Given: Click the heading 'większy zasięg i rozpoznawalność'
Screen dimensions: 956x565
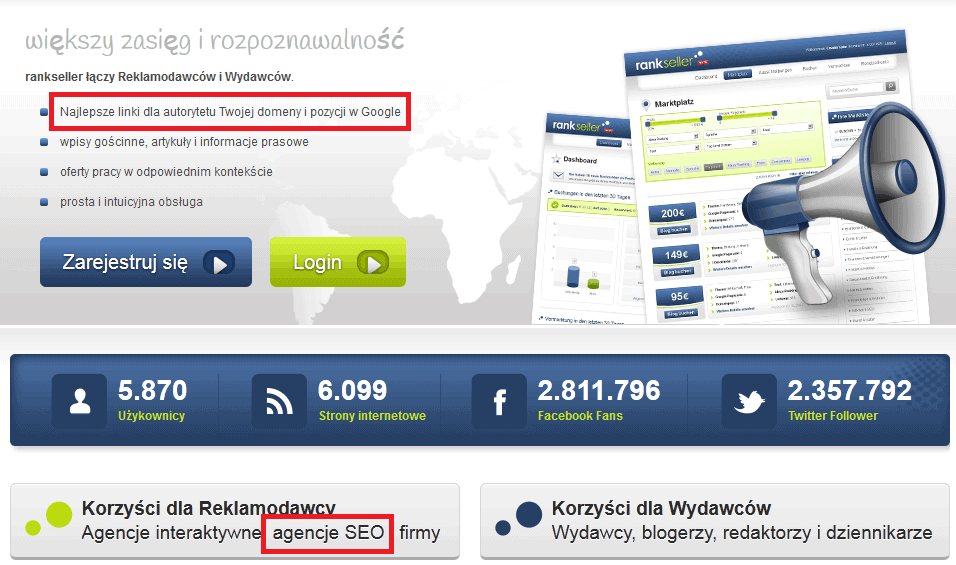Looking at the screenshot, I should (x=215, y=41).
